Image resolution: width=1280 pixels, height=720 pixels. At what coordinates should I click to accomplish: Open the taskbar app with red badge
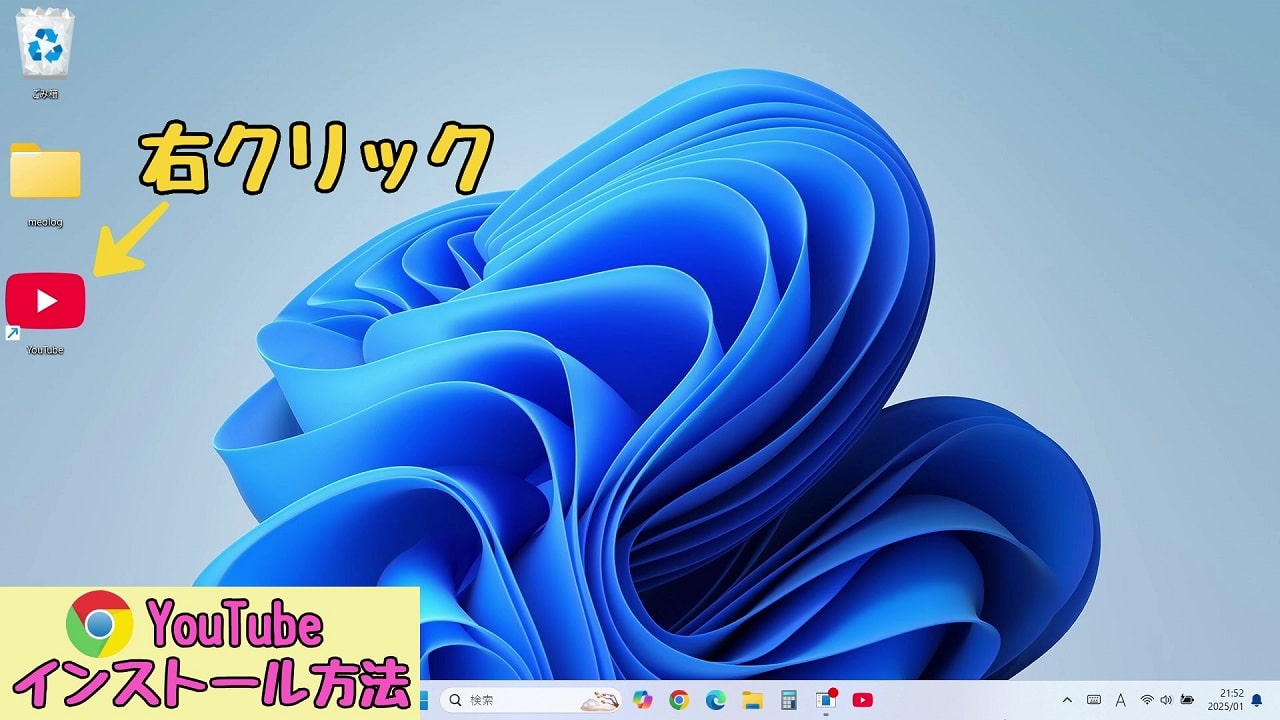pyautogui.click(x=826, y=700)
